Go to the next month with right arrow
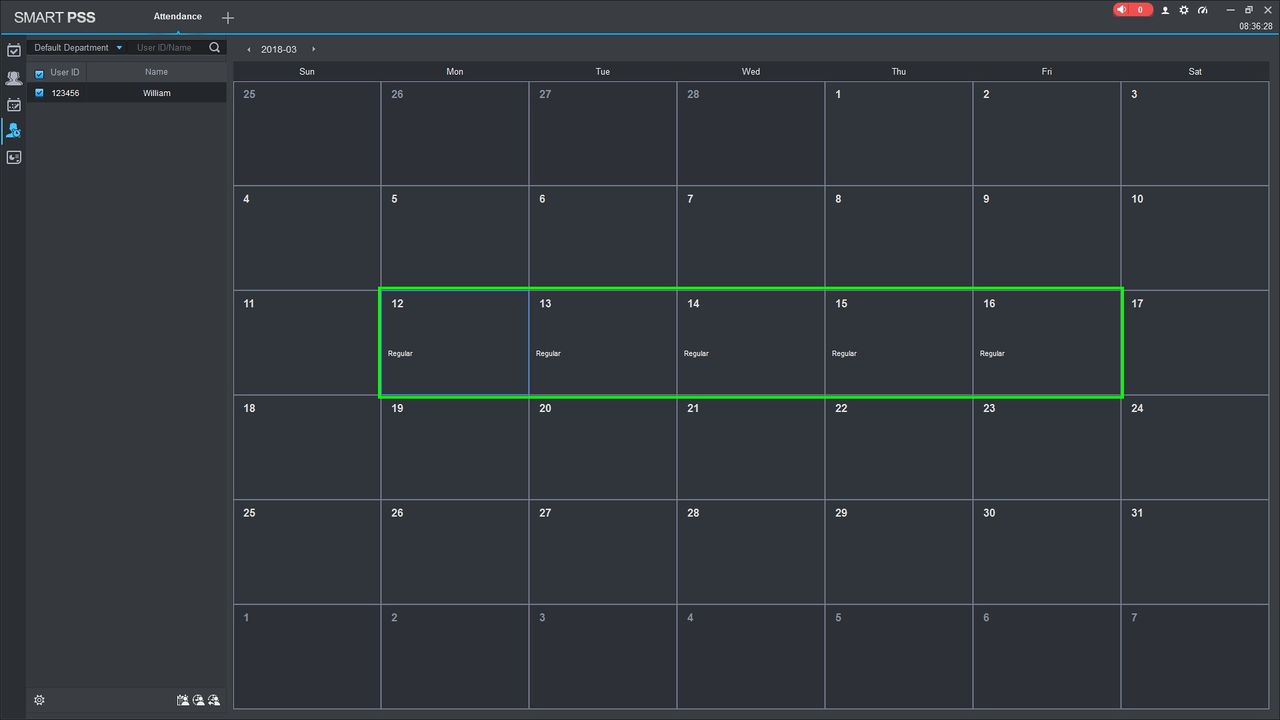 [x=313, y=49]
